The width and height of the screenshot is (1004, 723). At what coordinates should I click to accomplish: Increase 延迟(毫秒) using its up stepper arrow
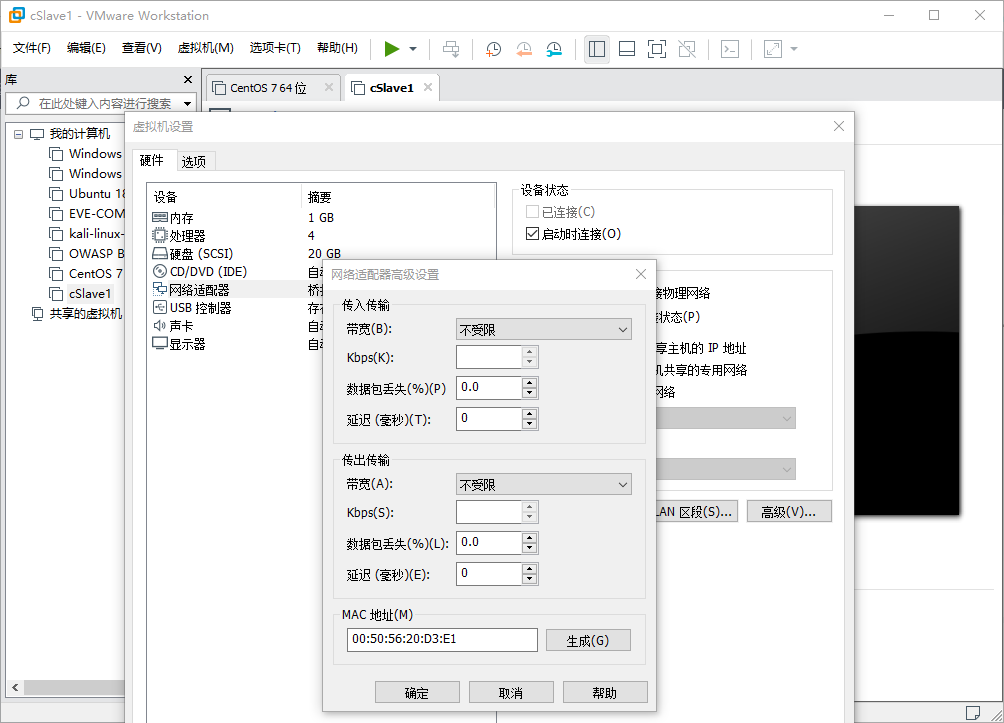[529, 414]
